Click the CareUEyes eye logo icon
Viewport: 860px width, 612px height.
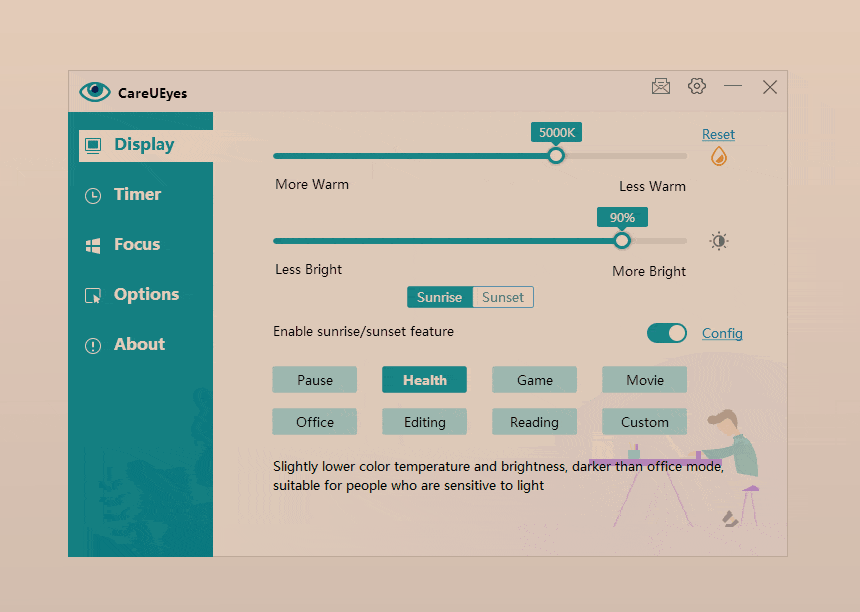[x=95, y=92]
